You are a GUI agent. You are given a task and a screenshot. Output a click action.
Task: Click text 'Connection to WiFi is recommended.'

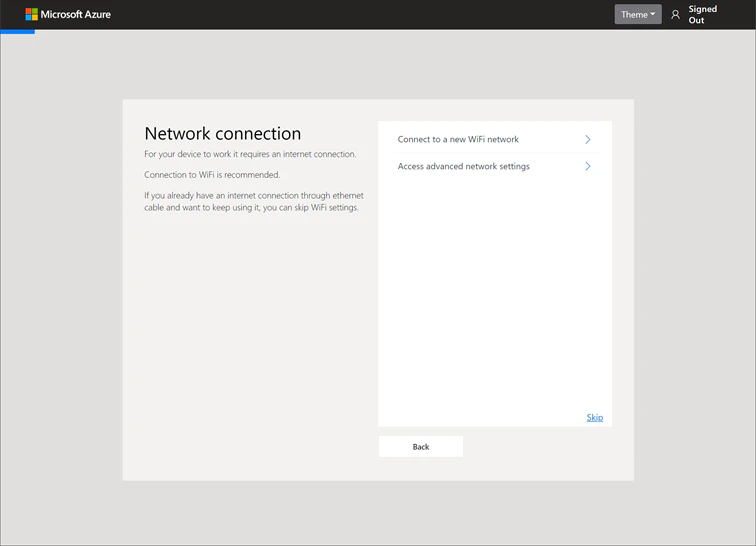click(212, 175)
